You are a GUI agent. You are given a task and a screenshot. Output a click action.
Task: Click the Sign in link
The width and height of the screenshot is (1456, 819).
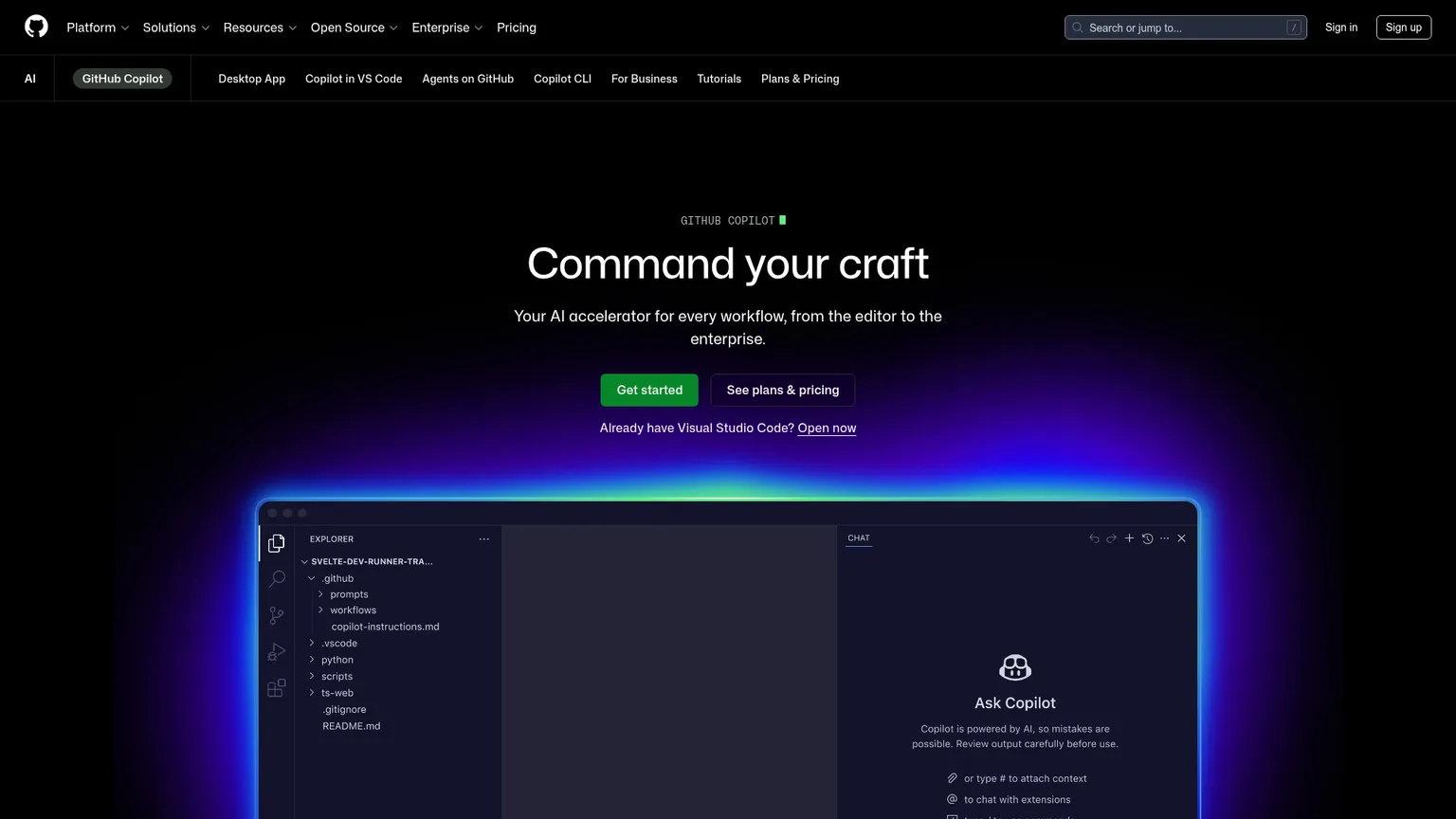(1341, 27)
